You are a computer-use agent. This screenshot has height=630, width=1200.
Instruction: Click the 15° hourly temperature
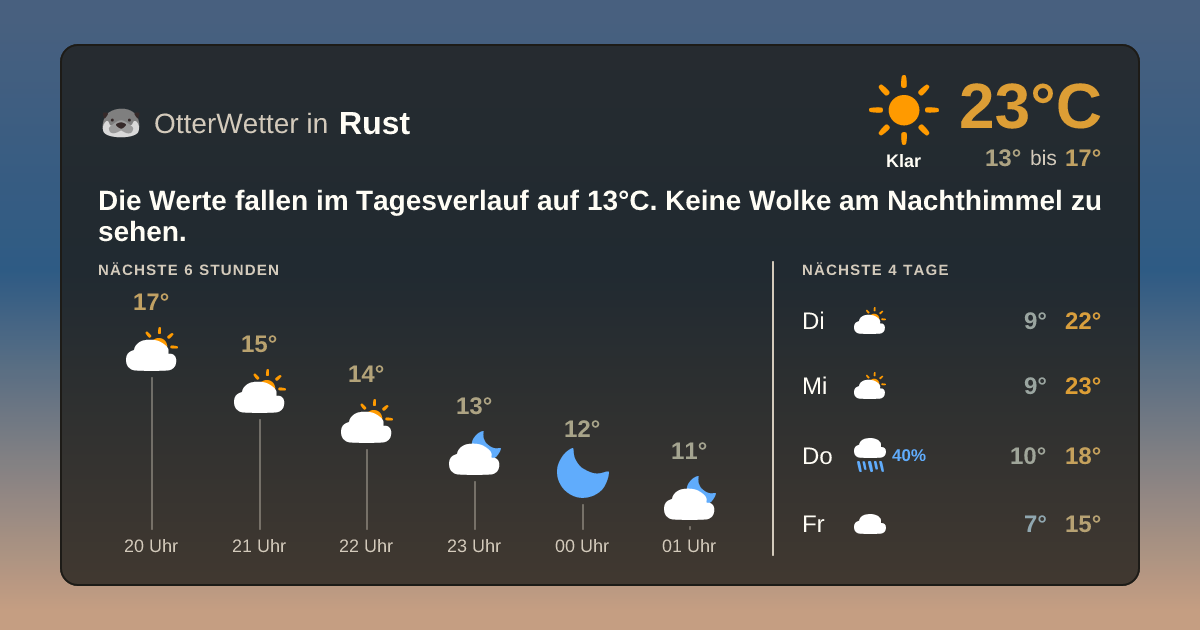(259, 344)
